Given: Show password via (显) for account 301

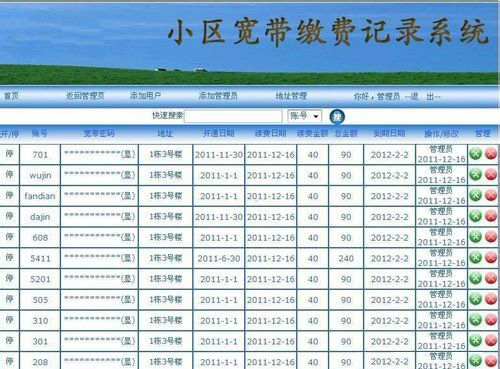Looking at the screenshot, I should point(128,341).
